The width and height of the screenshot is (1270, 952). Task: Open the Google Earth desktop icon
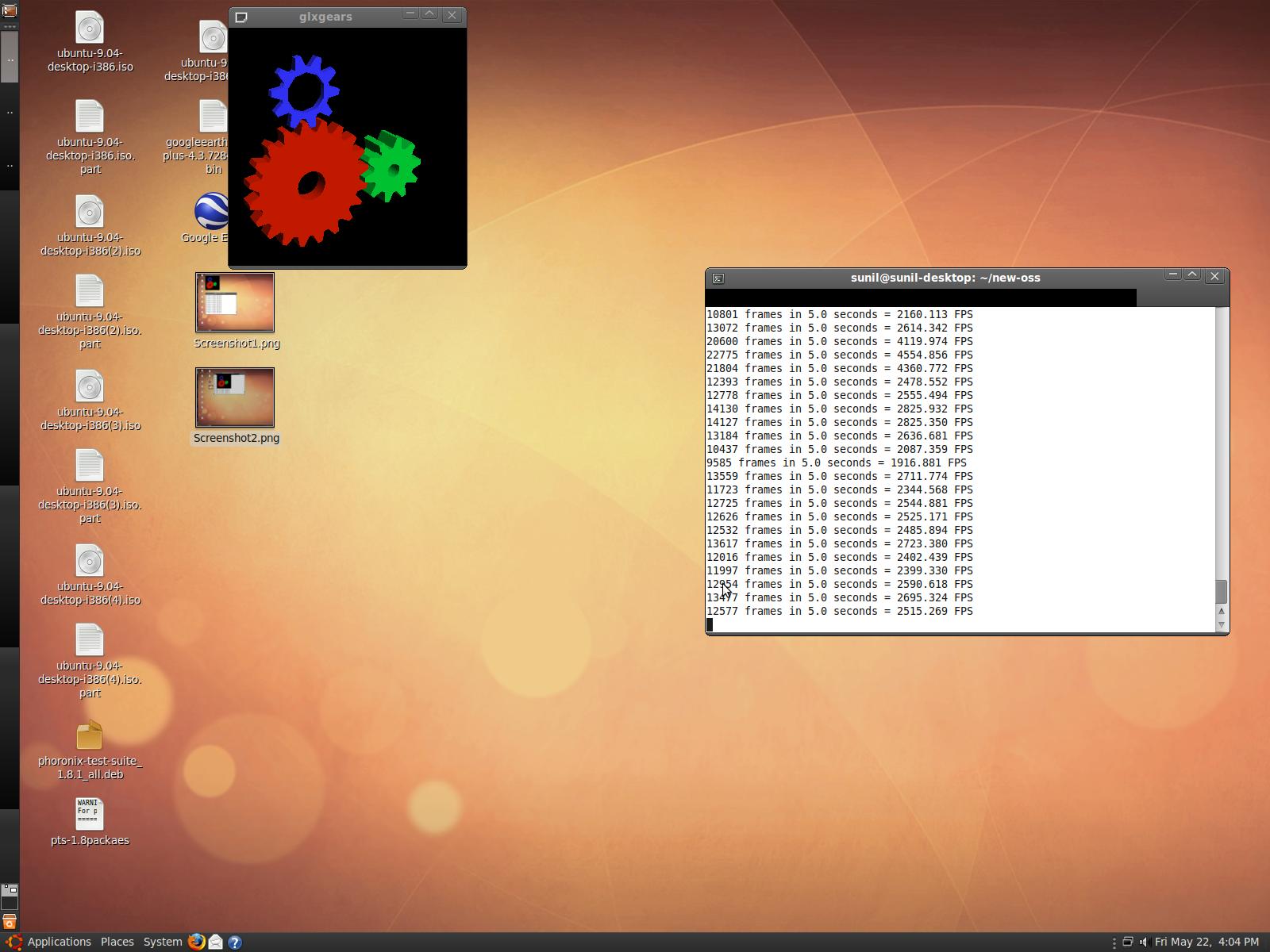point(211,213)
